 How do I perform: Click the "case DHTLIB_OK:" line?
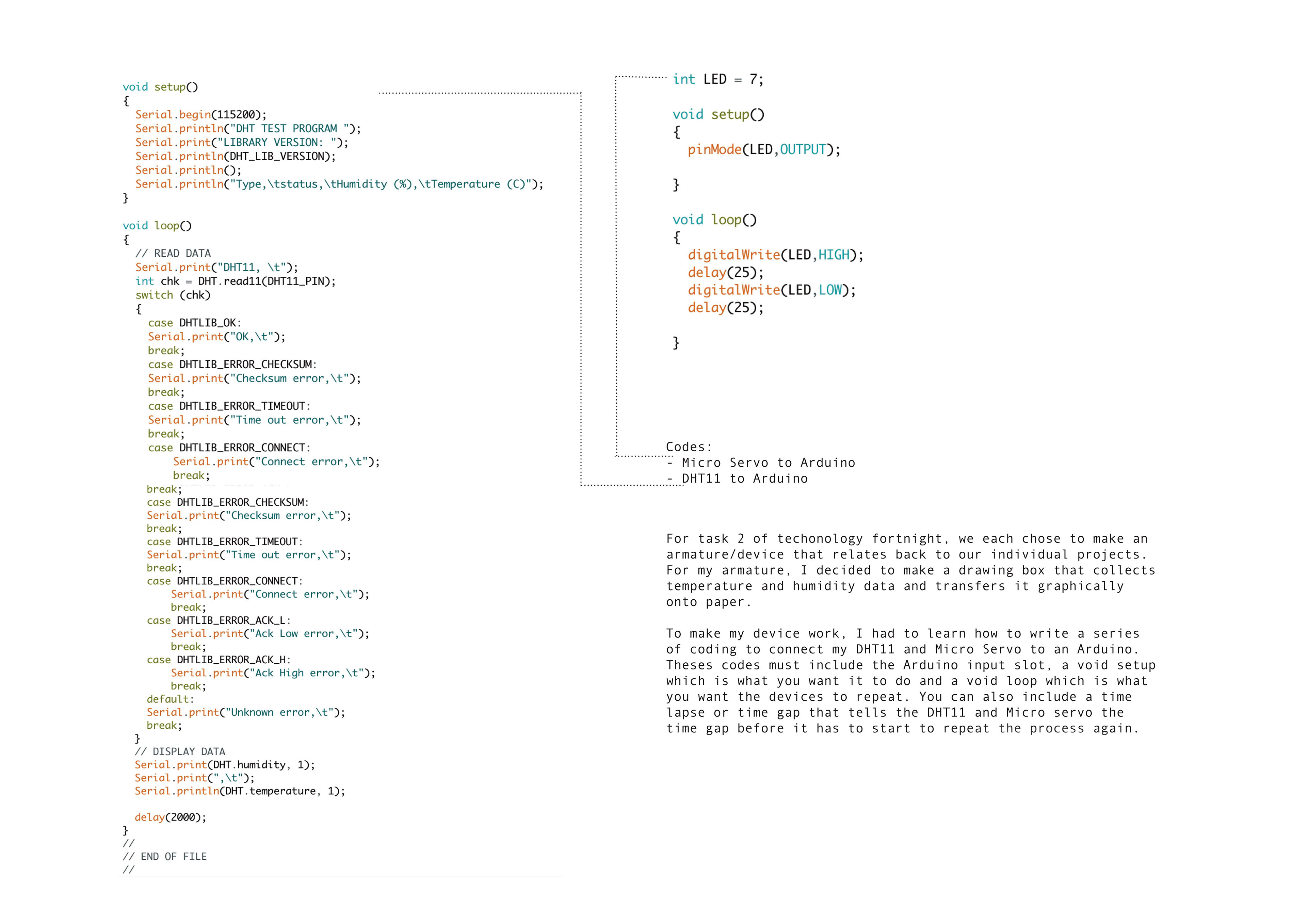tap(195, 323)
